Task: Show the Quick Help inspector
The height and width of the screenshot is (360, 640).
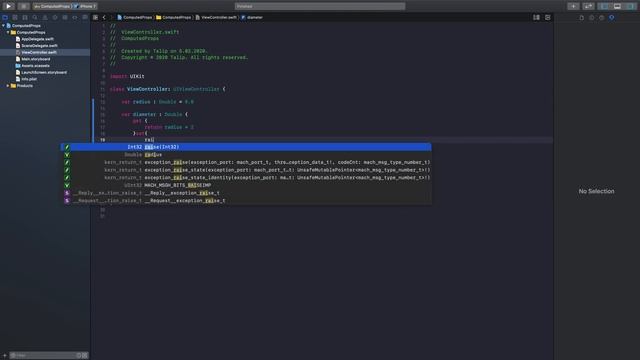Action: tap(601, 18)
